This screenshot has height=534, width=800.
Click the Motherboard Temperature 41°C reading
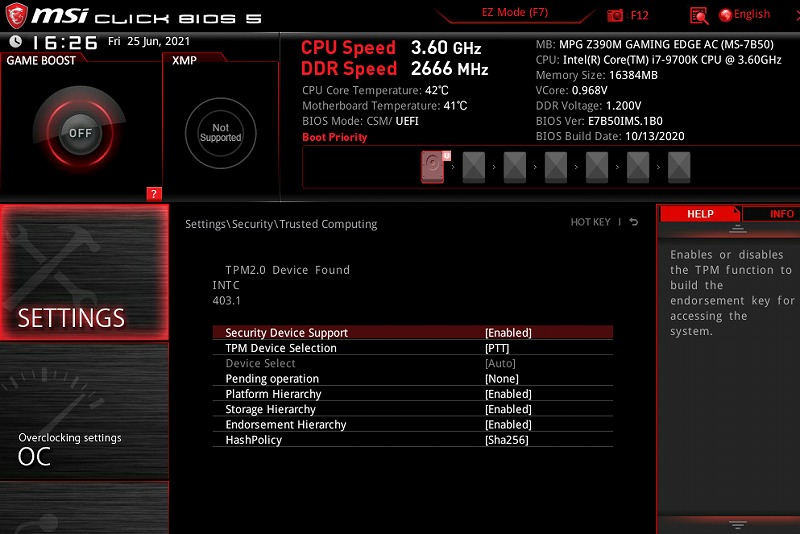point(384,106)
